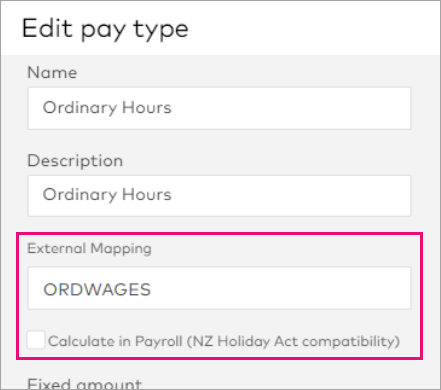
Task: Click the External Mapping label
Action: [89, 248]
